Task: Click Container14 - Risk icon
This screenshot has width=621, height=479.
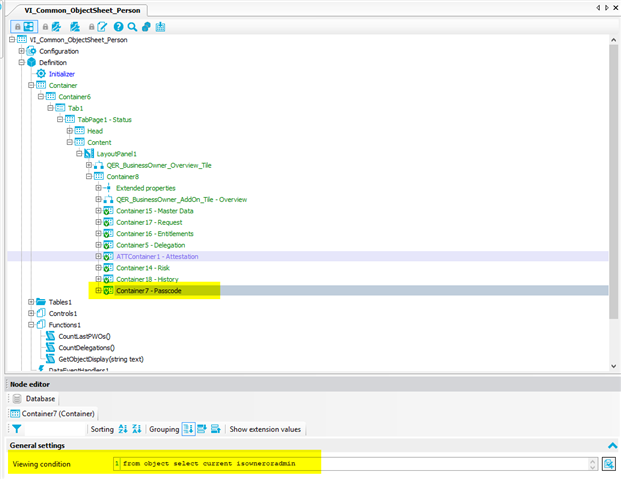Action: pyautogui.click(x=108, y=268)
